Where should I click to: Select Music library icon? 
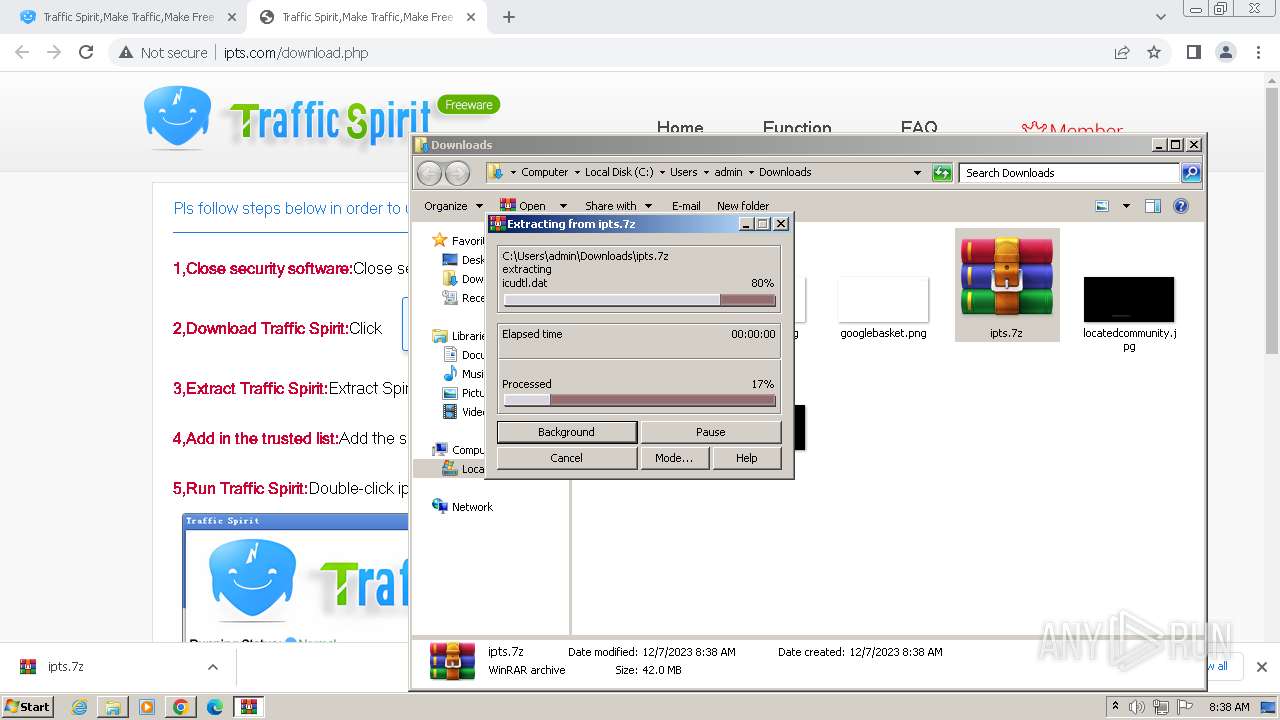coord(451,374)
